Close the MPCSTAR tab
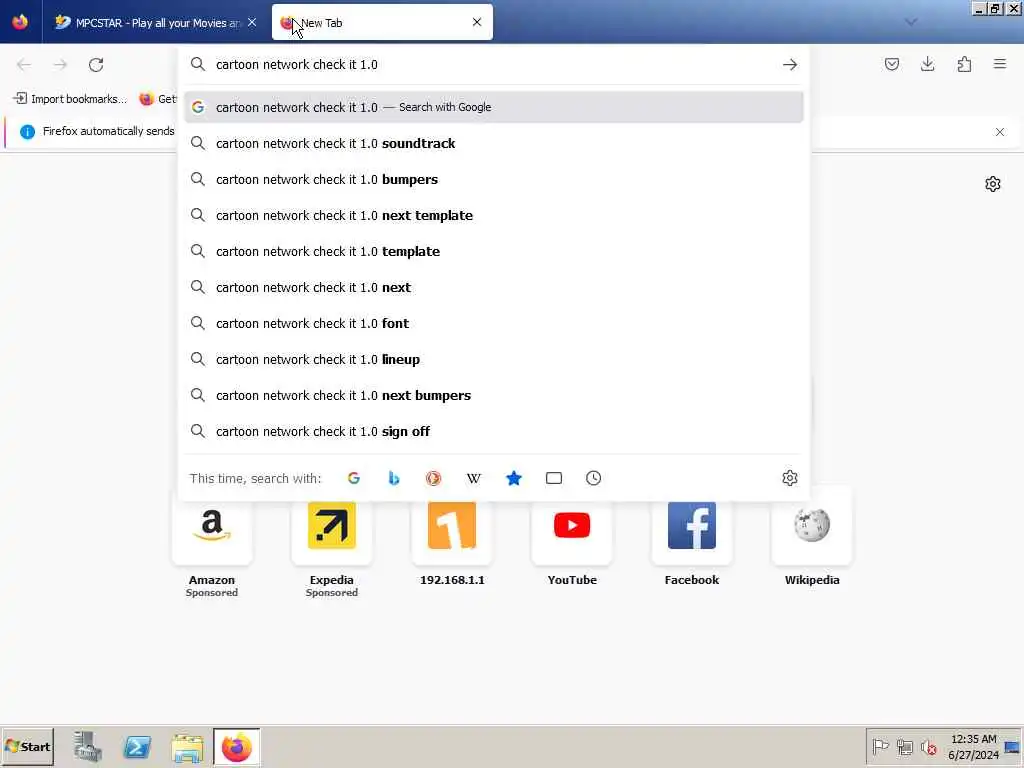 tap(252, 22)
